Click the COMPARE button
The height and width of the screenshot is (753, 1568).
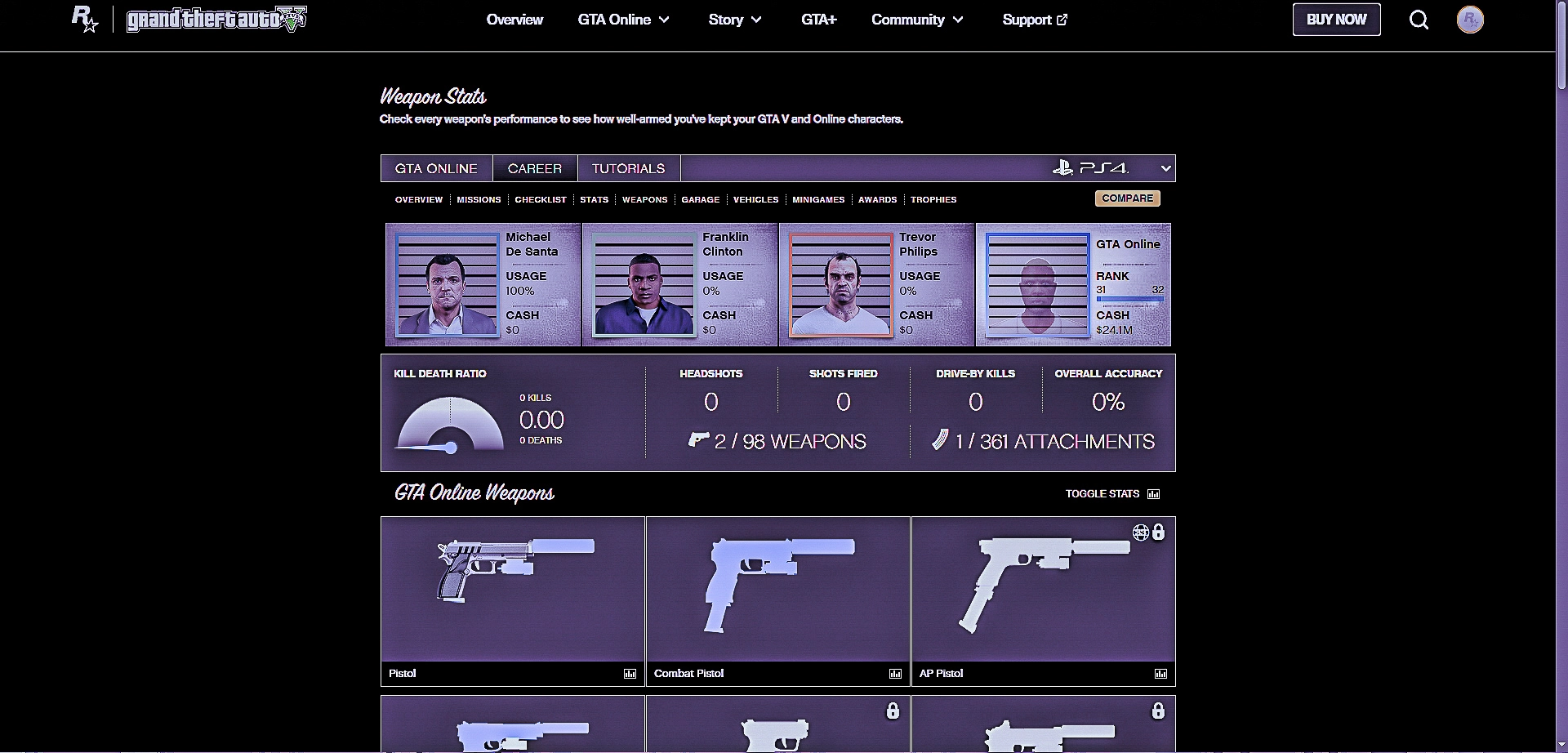pos(1127,198)
